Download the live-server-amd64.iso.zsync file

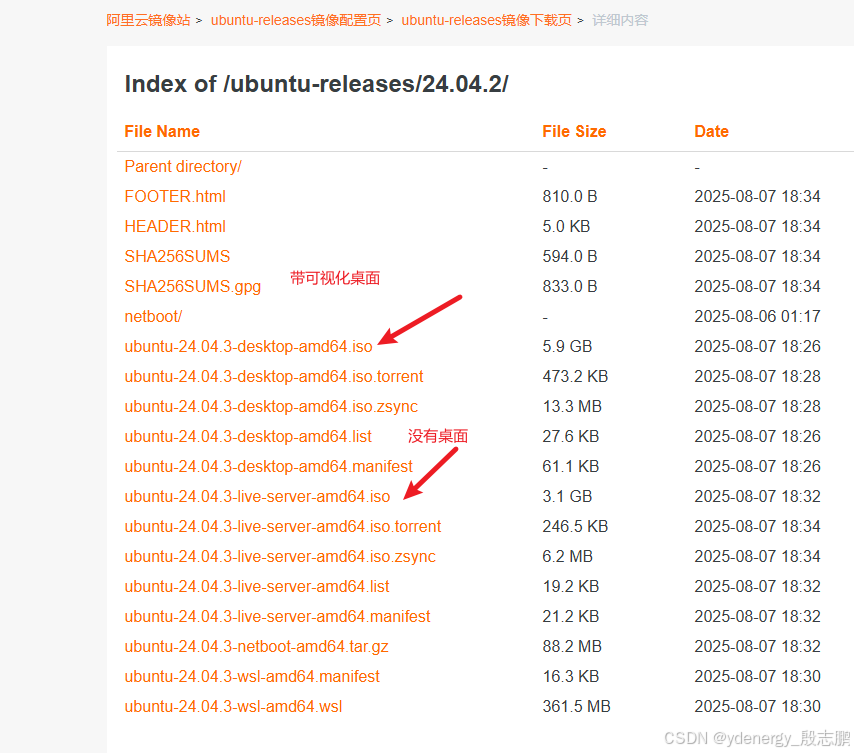[280, 556]
